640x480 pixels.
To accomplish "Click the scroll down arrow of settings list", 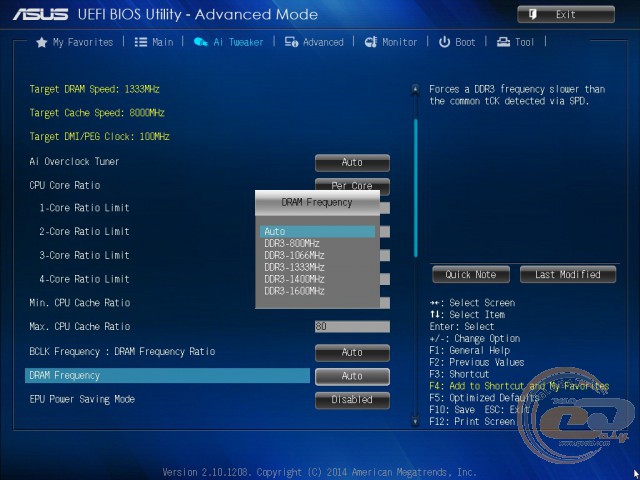I will click(x=416, y=421).
